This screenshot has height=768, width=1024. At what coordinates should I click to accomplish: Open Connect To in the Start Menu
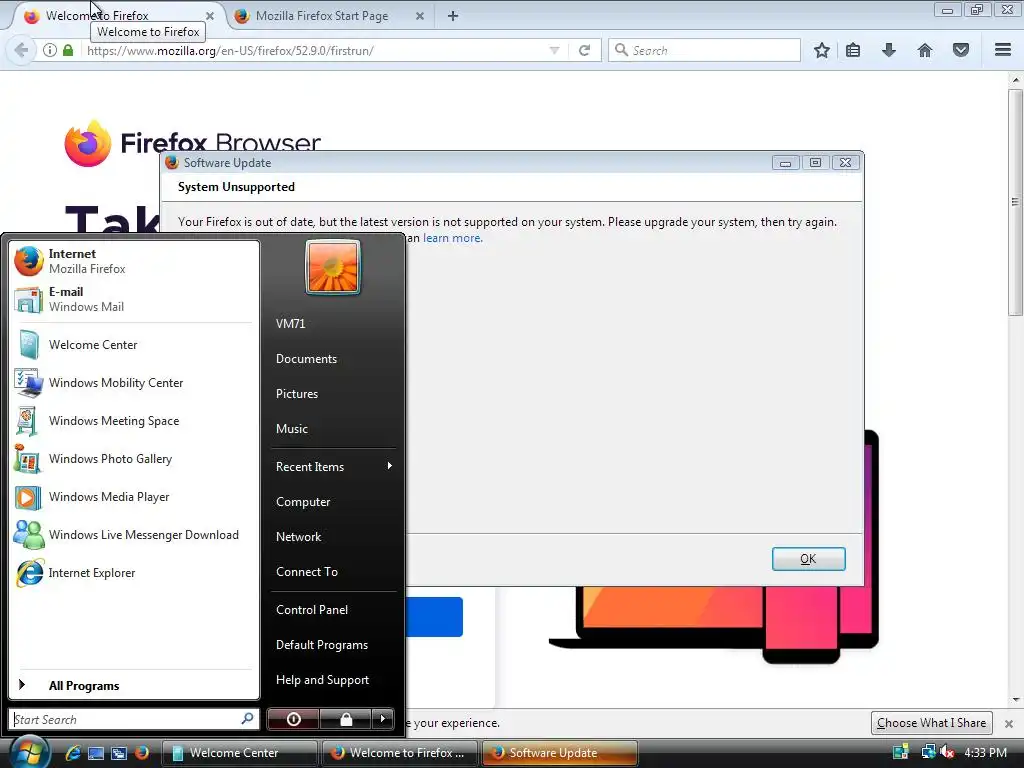point(333,571)
